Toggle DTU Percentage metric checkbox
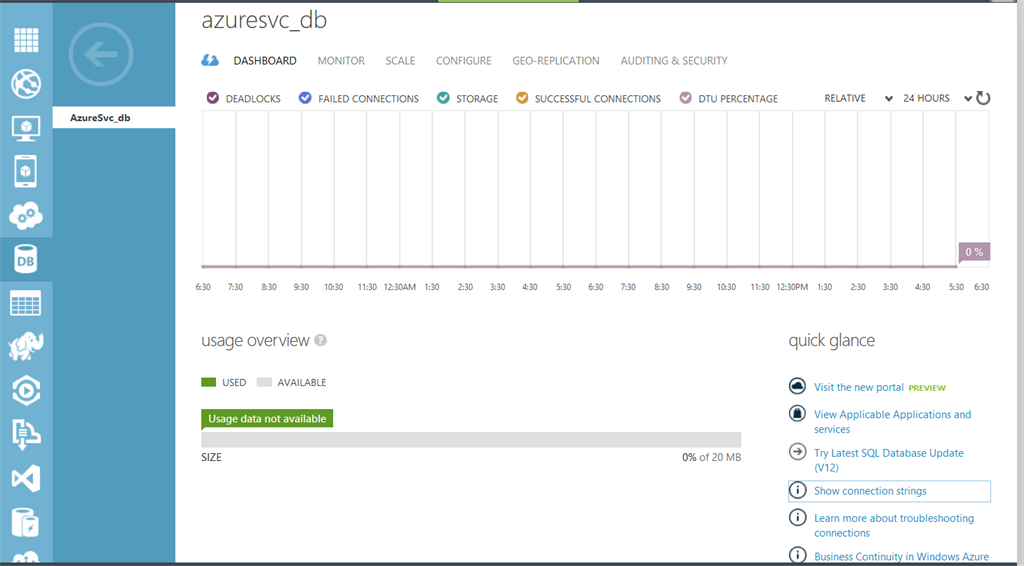The height and width of the screenshot is (566, 1024). tap(685, 98)
